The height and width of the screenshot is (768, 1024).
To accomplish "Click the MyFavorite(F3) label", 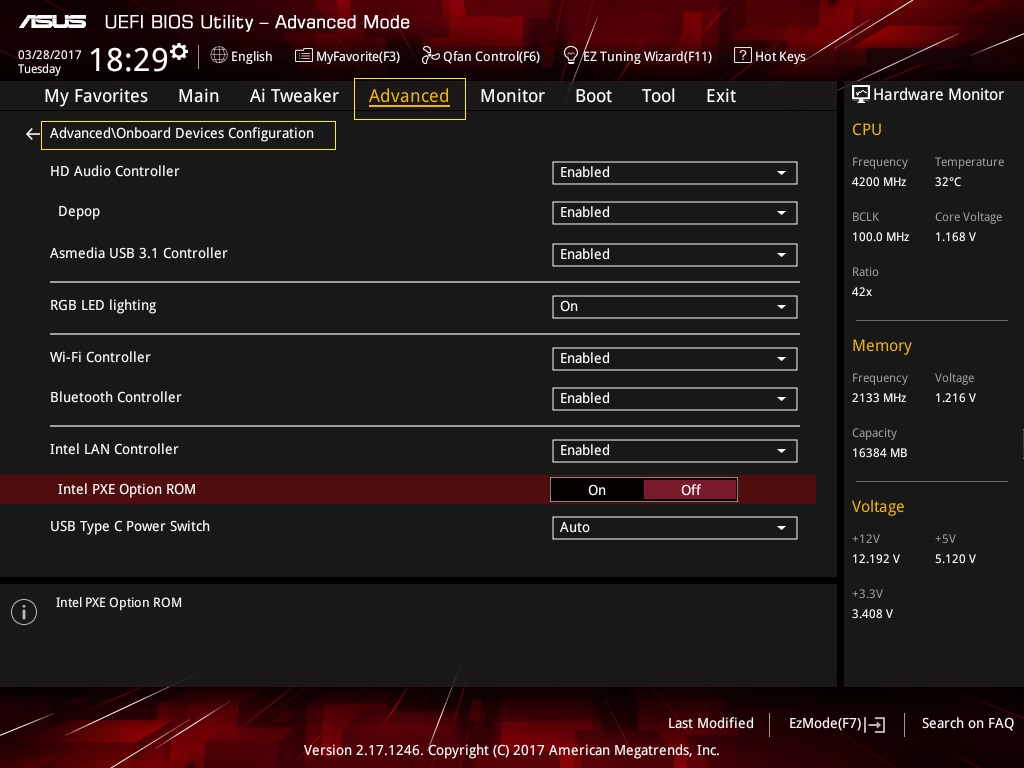I will pyautogui.click(x=358, y=57).
